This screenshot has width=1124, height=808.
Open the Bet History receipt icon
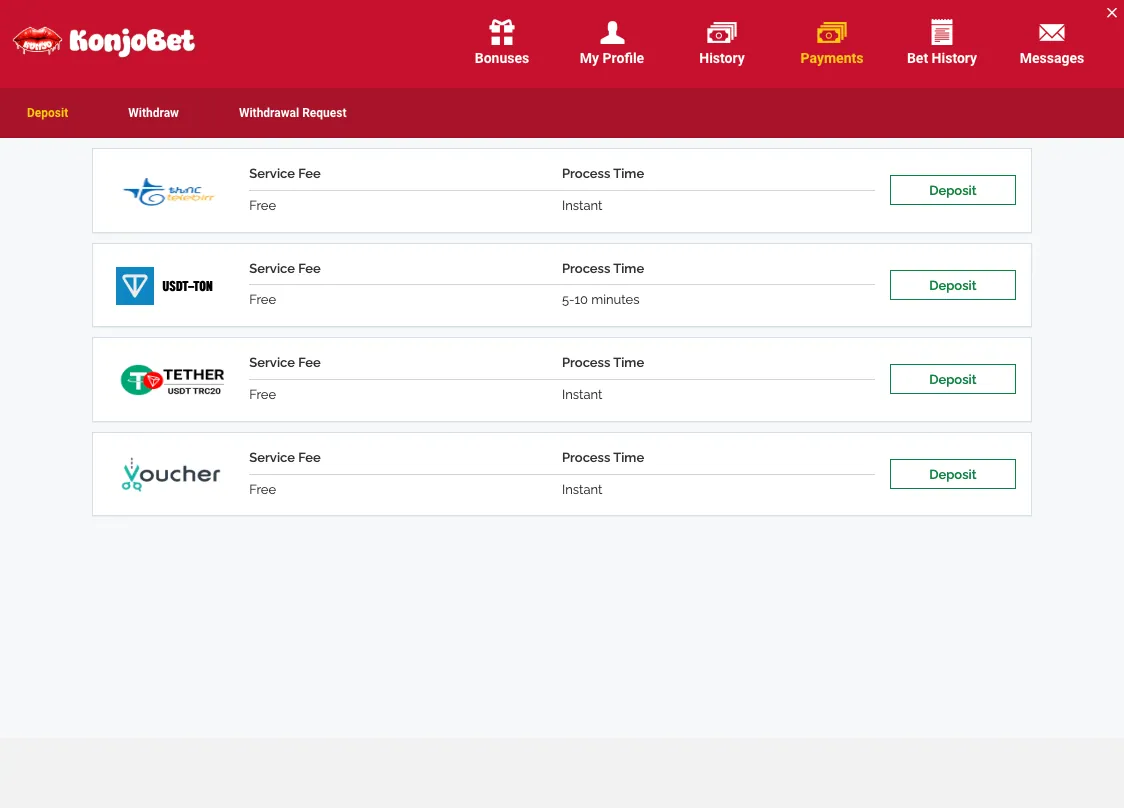click(941, 32)
